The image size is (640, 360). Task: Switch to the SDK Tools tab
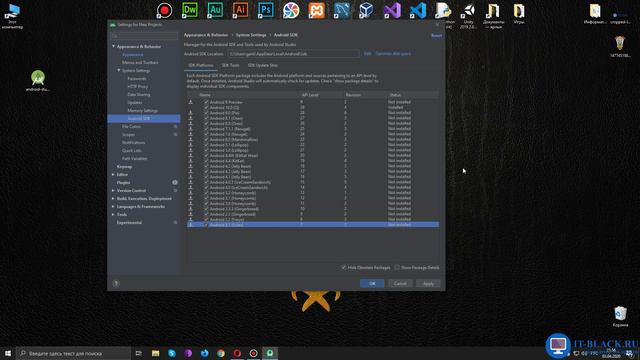(231, 65)
